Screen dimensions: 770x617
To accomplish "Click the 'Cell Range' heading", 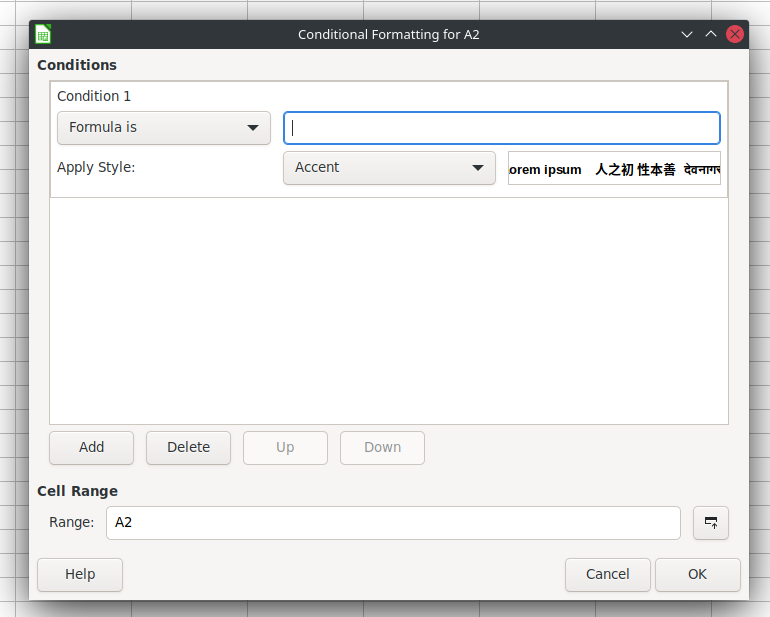I will 78,491.
